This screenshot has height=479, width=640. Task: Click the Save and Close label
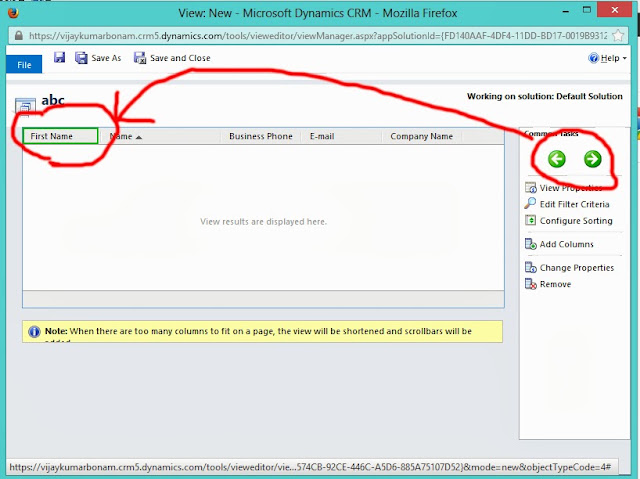pos(180,58)
